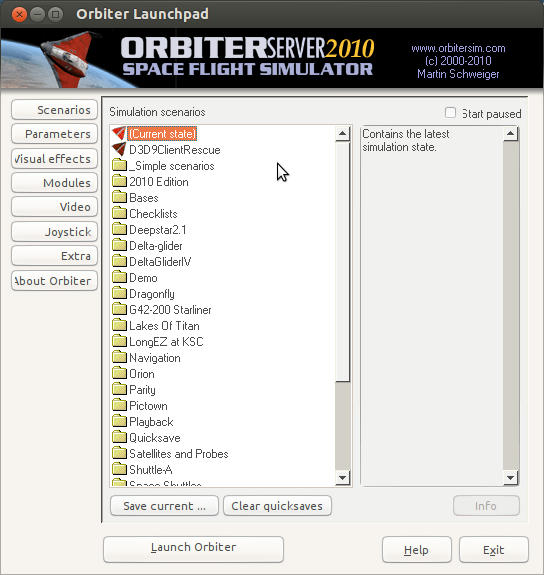Select the "Shuttle-A" folder name

[x=151, y=470]
